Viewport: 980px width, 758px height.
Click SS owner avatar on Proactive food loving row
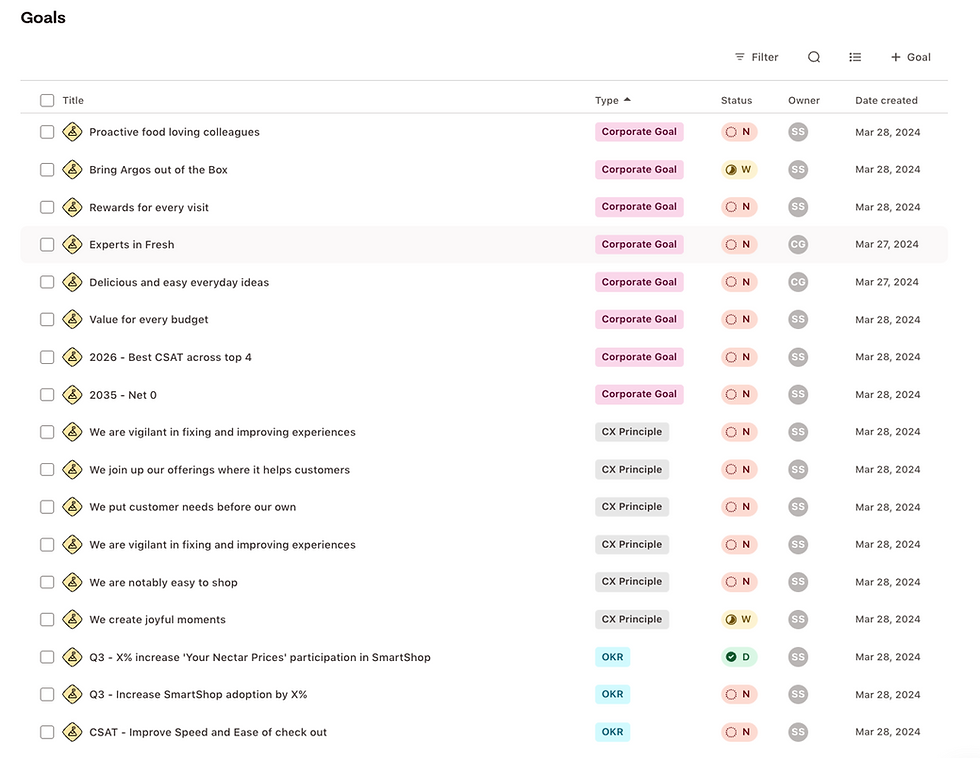pyautogui.click(x=798, y=132)
